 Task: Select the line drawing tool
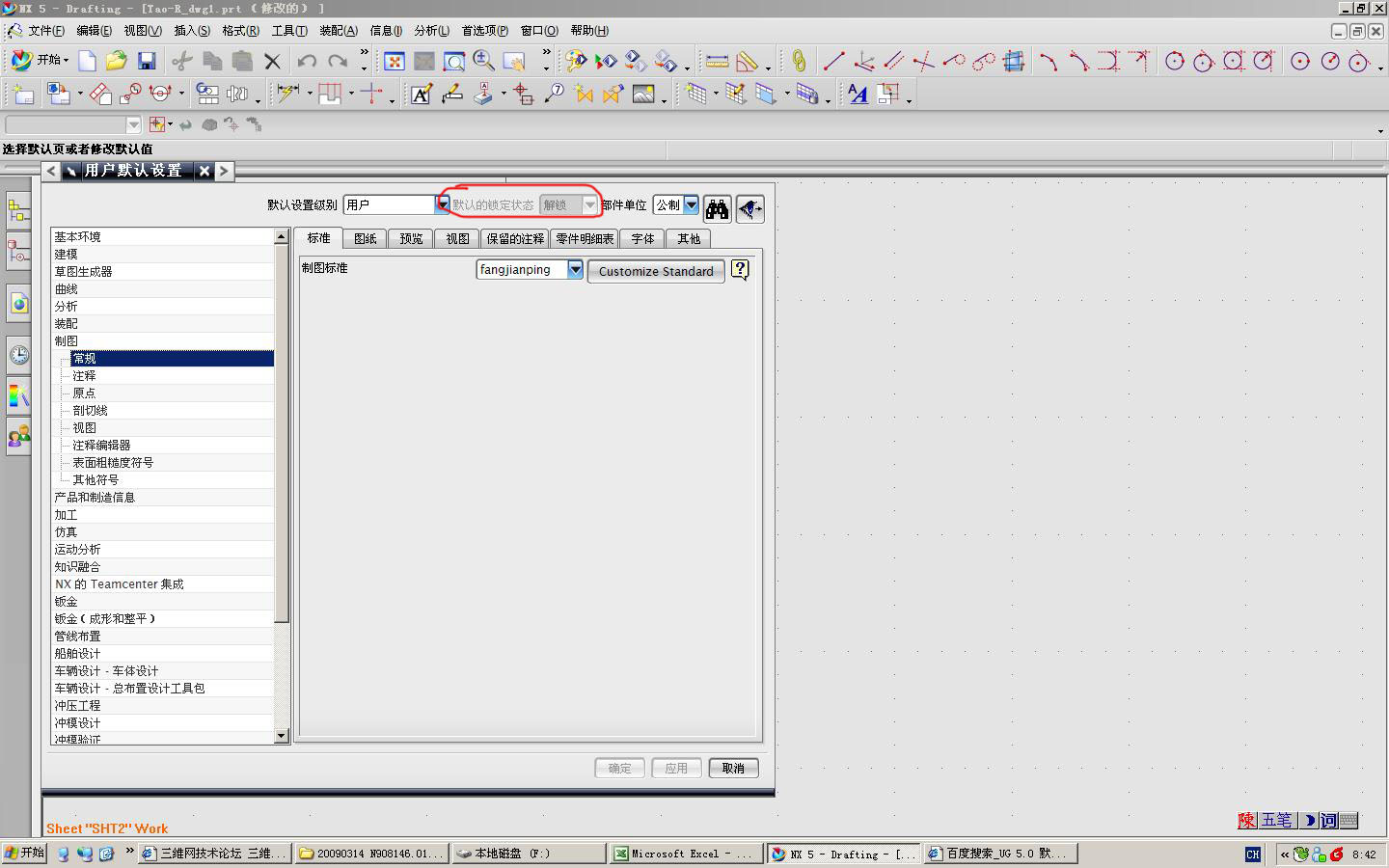pyautogui.click(x=833, y=62)
